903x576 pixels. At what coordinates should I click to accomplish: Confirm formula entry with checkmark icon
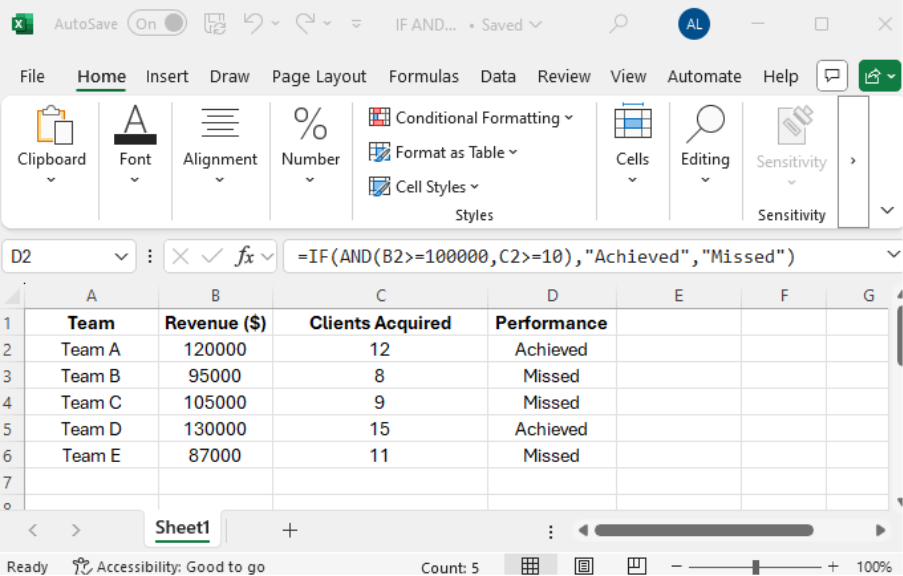(212, 256)
